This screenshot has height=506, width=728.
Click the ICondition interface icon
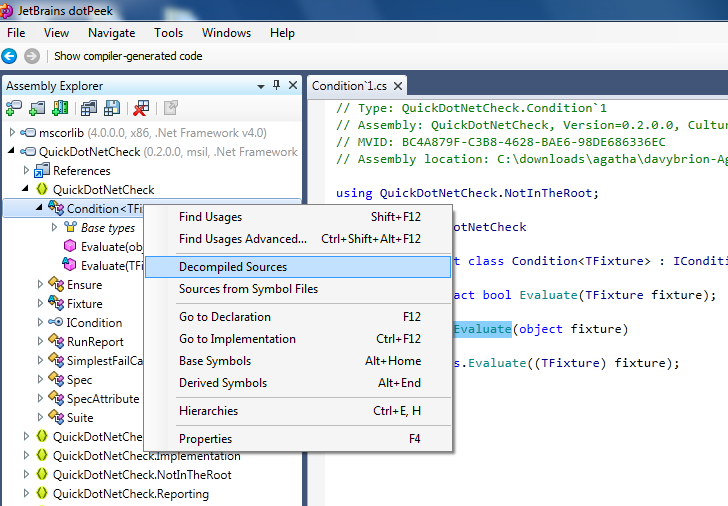tap(56, 322)
